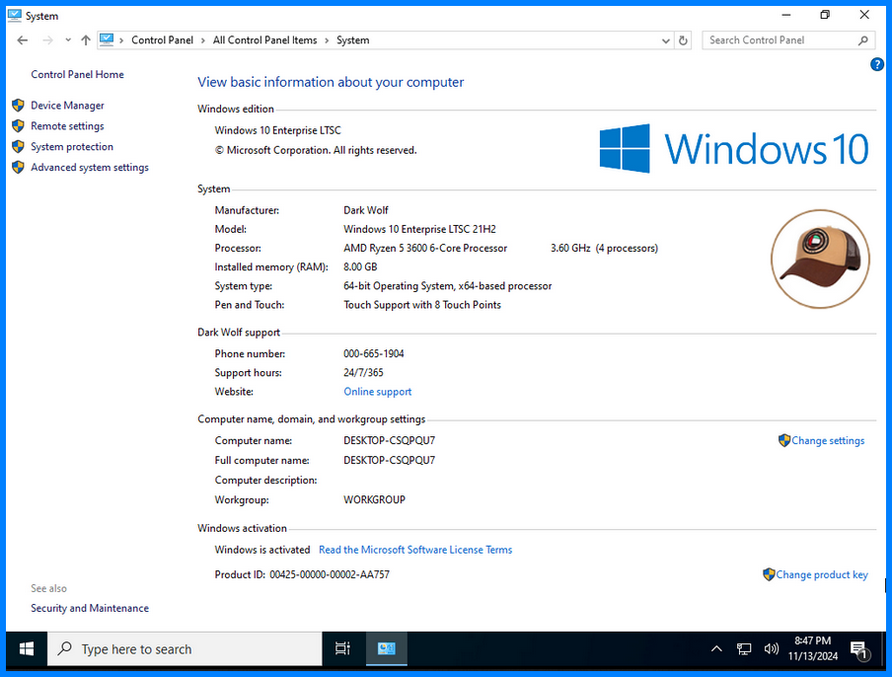Click the shield icon beside Remote settings

[x=18, y=126]
